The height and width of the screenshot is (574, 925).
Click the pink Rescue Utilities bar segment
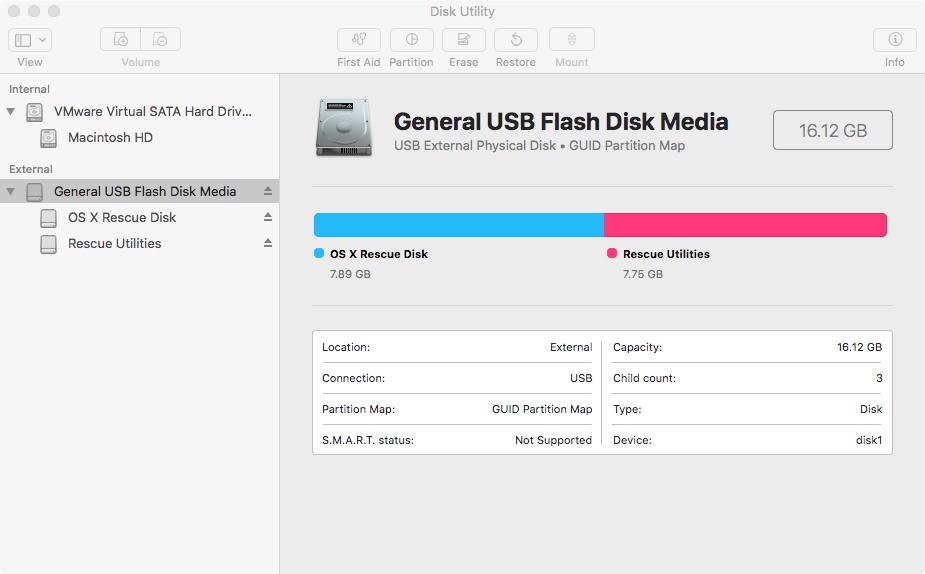(x=745, y=225)
